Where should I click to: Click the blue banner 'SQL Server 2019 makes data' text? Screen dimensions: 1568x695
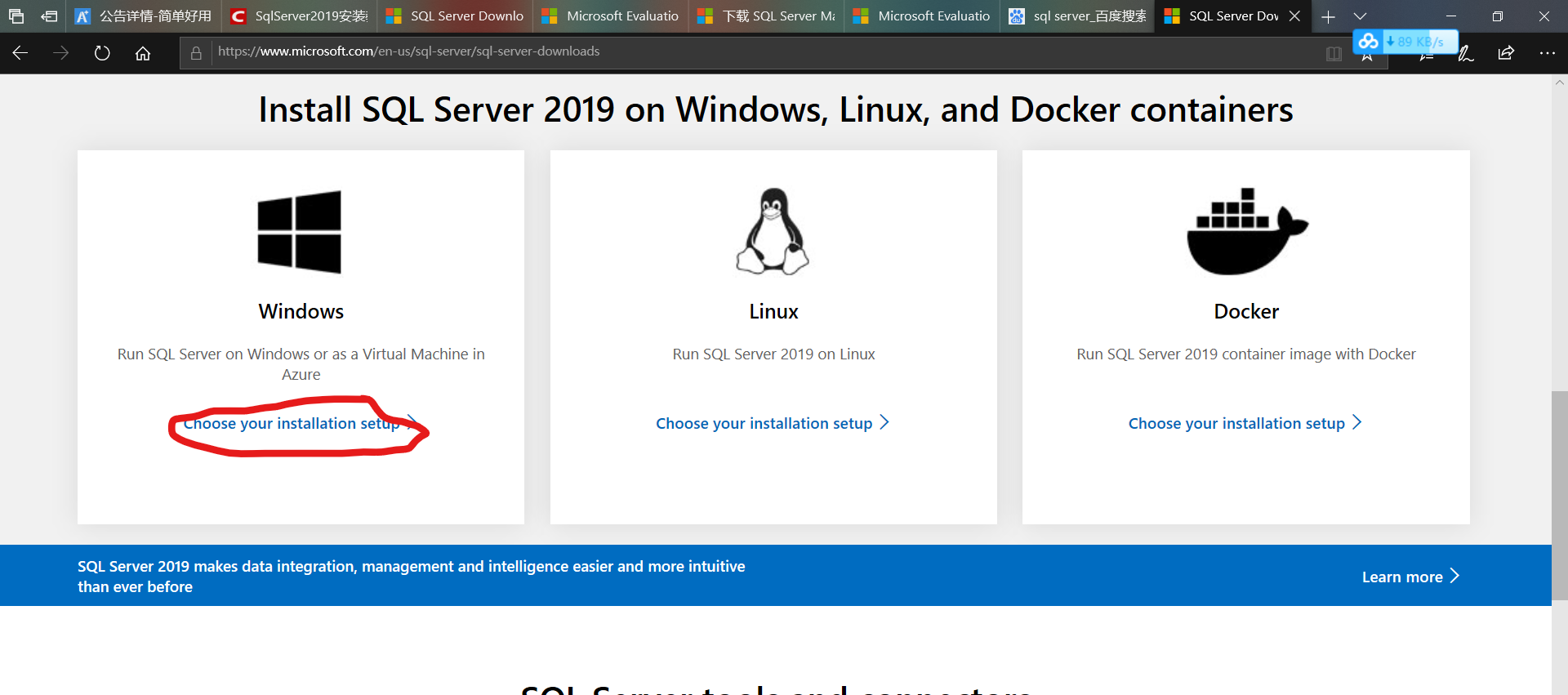411,576
